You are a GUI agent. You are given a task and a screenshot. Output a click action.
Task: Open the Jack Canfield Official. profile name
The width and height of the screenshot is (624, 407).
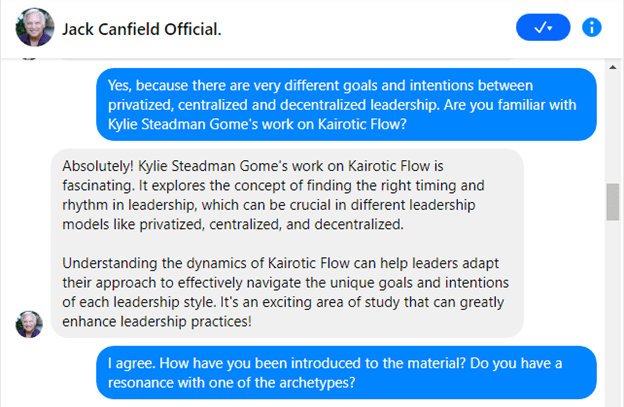point(142,29)
